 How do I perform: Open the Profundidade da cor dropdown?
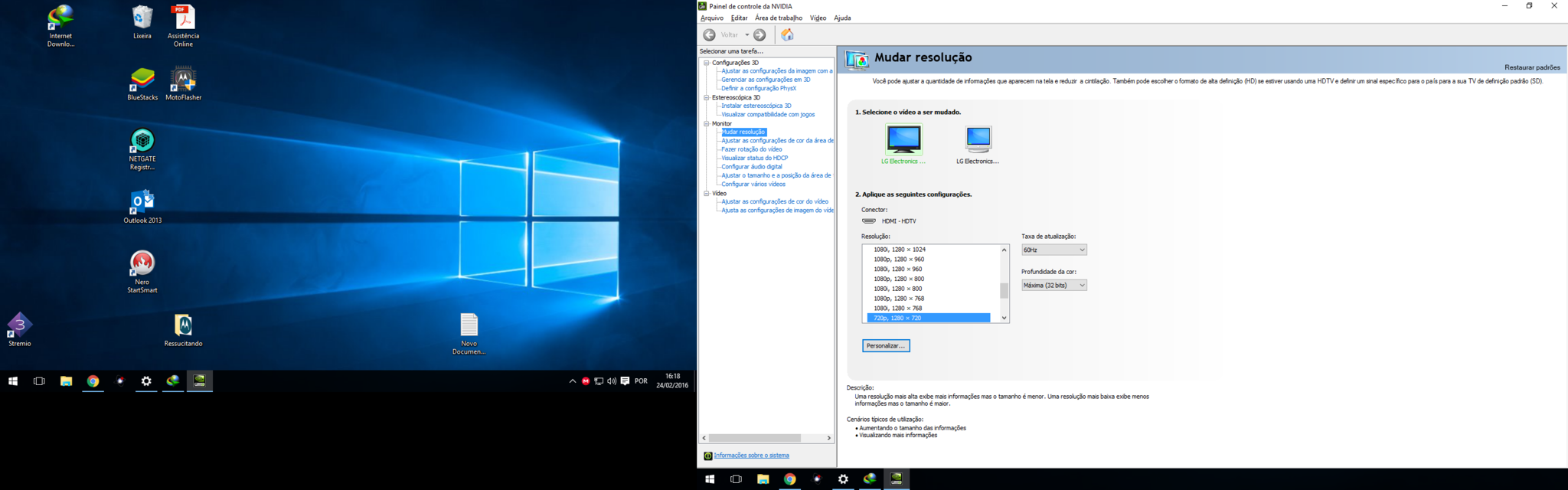tap(1054, 285)
